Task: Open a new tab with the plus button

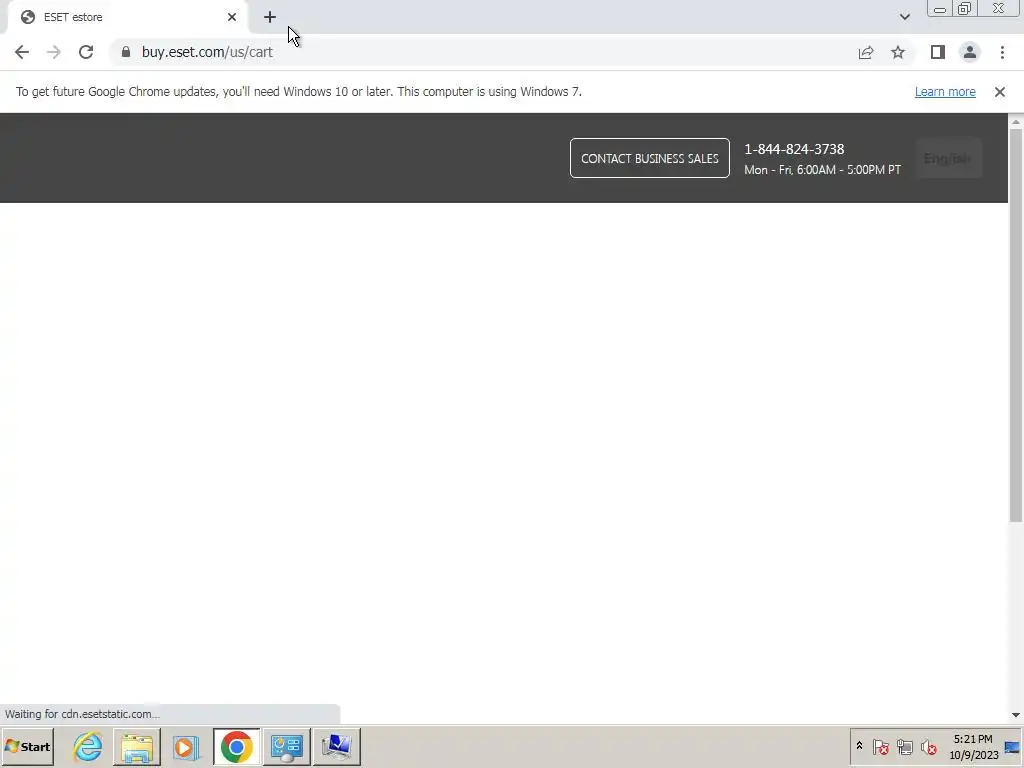Action: point(270,17)
